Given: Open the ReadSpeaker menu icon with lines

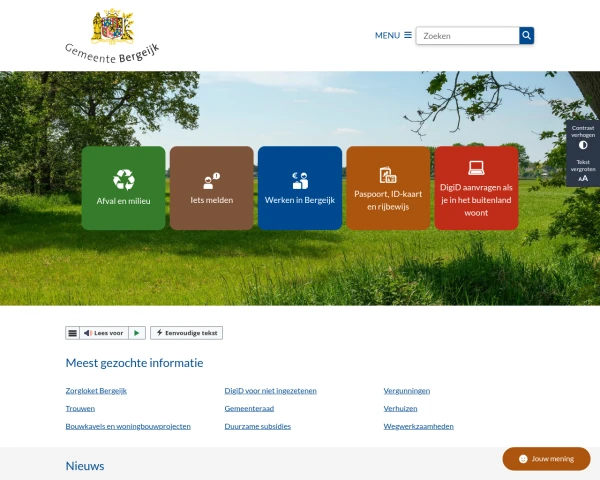Looking at the screenshot, I should click(72, 333).
